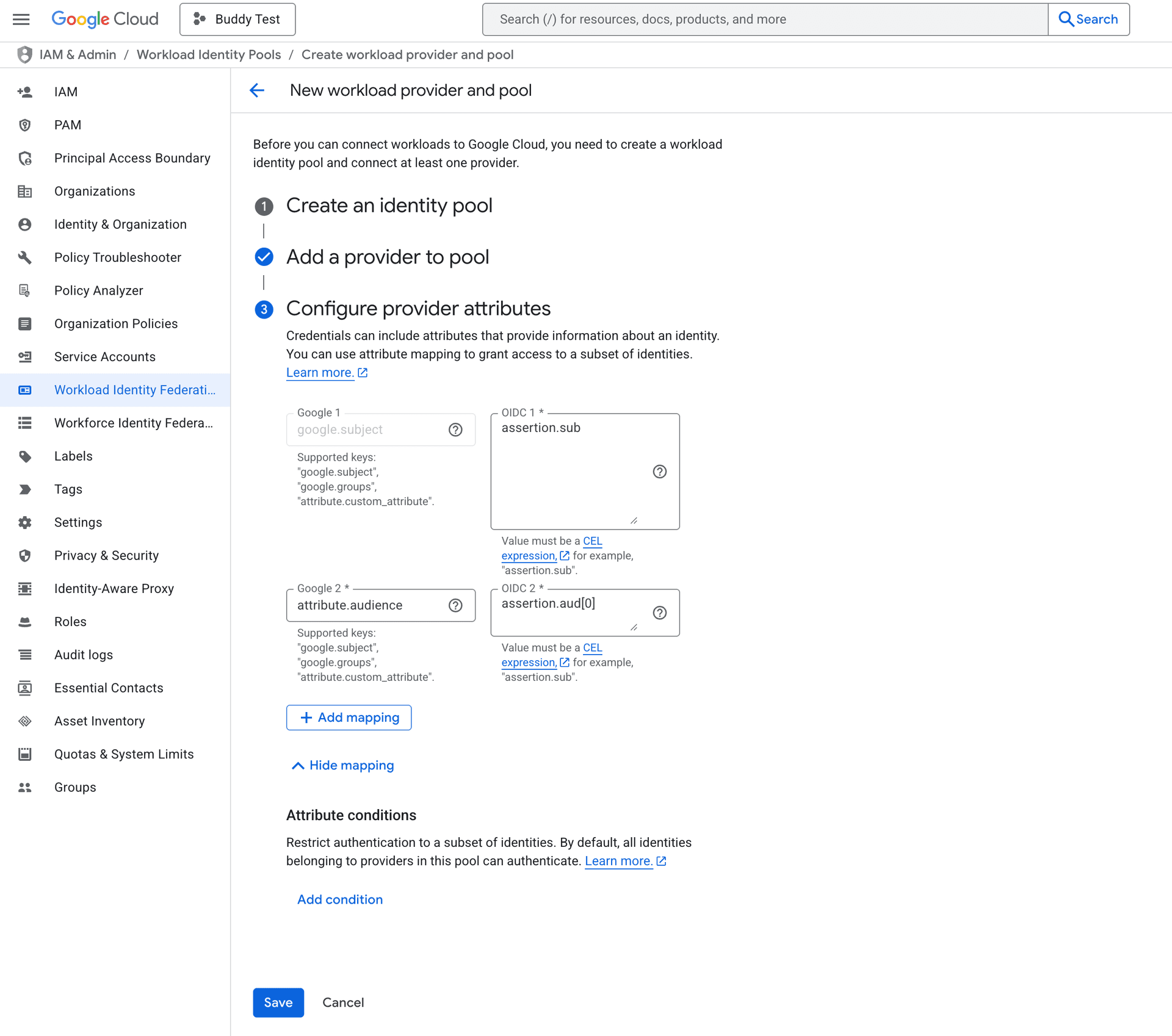Screen dimensions: 1172x1036
Task: Go to IAM & Admin breadcrumb
Action: [78, 55]
